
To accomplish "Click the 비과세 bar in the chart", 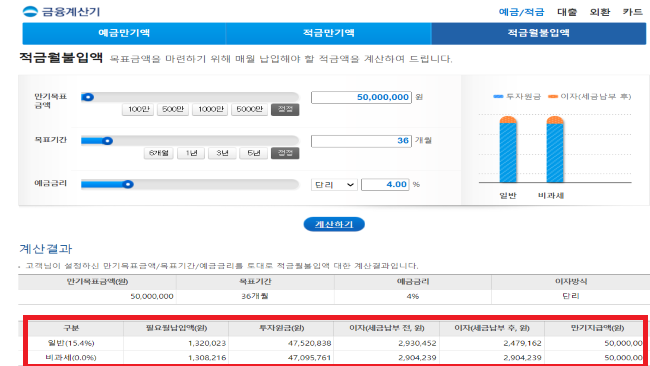I will pyautogui.click(x=555, y=150).
